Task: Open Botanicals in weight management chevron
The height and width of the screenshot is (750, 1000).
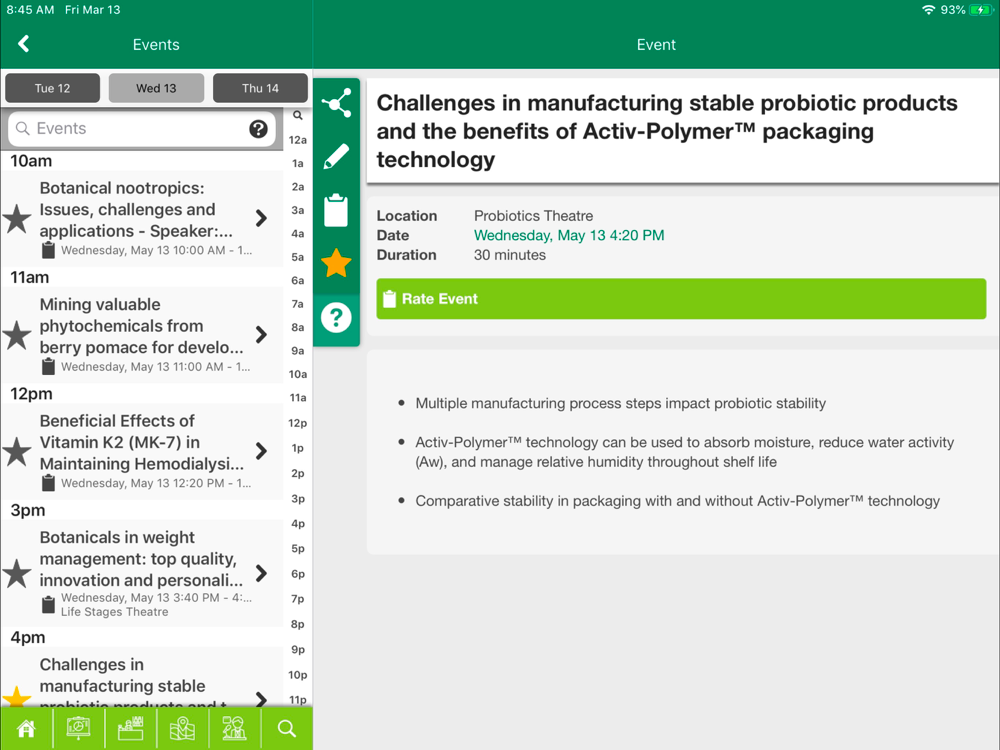Action: [x=261, y=573]
